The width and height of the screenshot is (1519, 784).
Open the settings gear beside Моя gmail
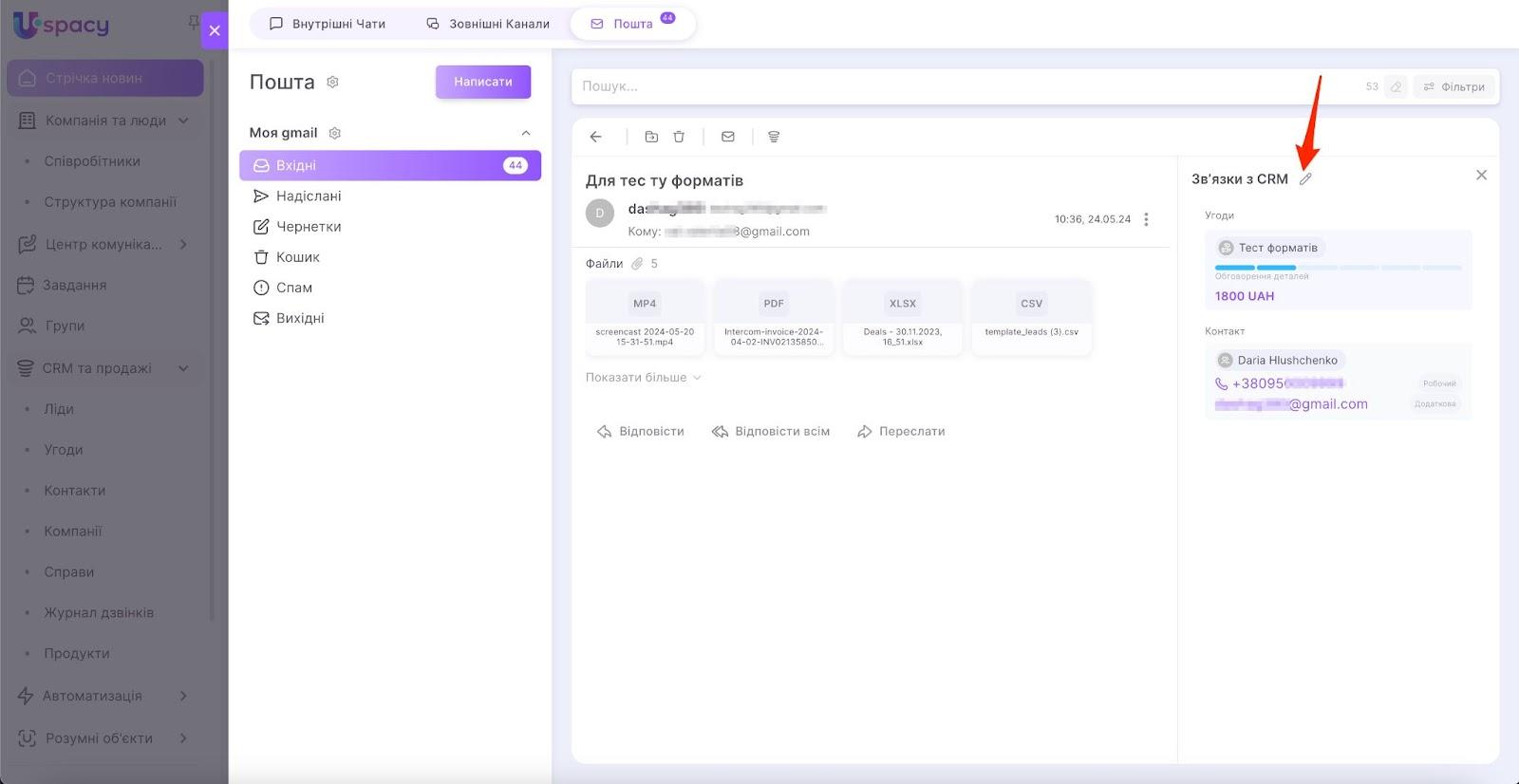[334, 133]
